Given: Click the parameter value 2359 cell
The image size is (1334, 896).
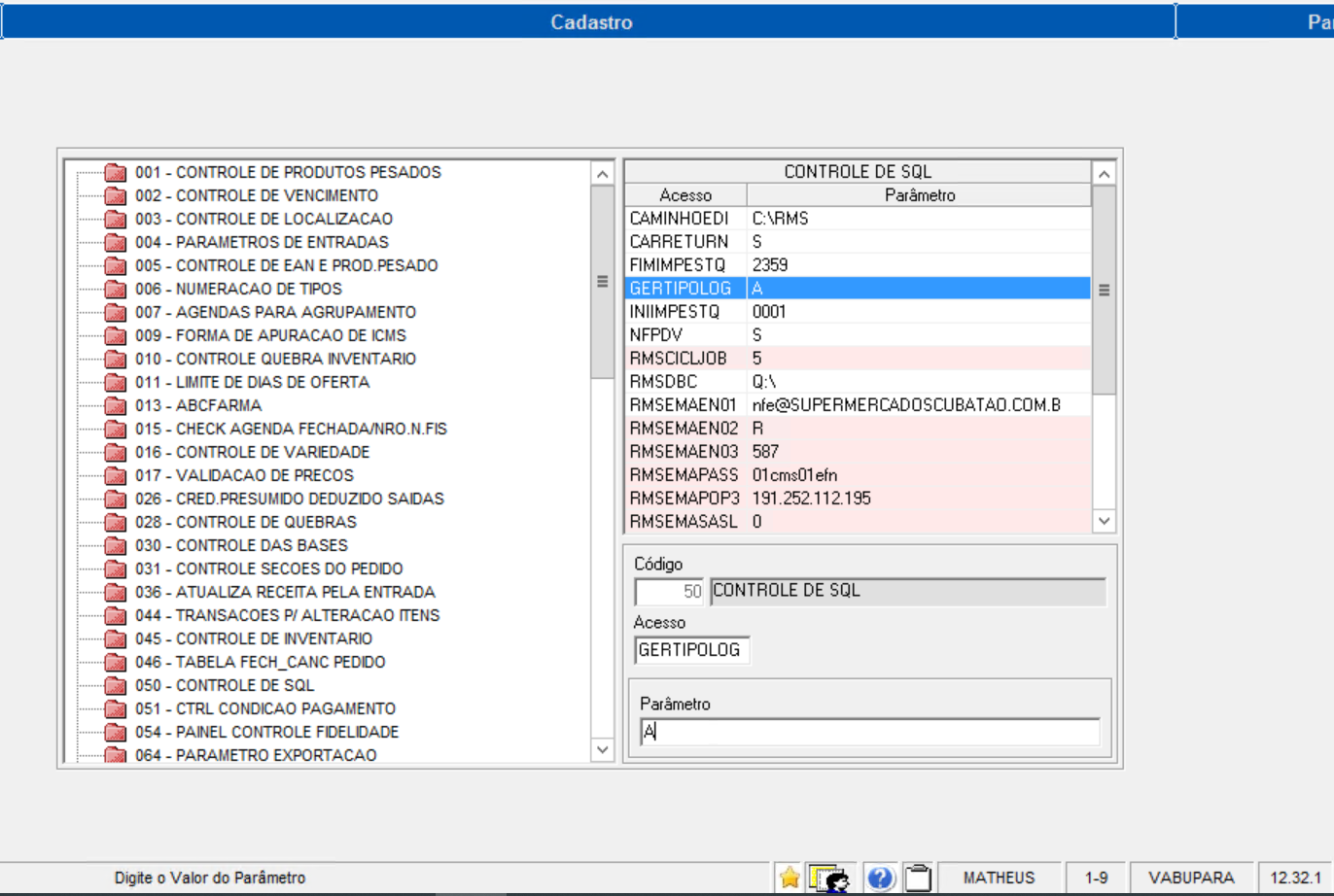Looking at the screenshot, I should tap(919, 265).
